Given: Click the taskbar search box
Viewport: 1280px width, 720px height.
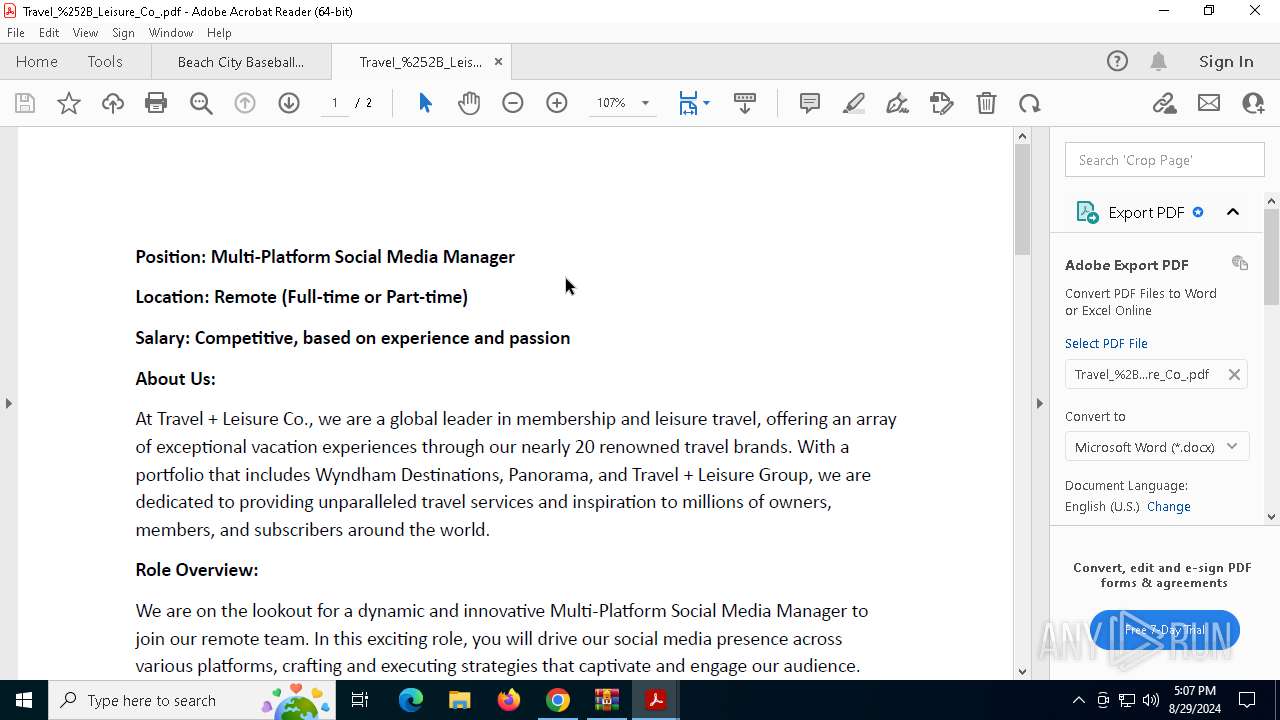Looking at the screenshot, I should [193, 700].
